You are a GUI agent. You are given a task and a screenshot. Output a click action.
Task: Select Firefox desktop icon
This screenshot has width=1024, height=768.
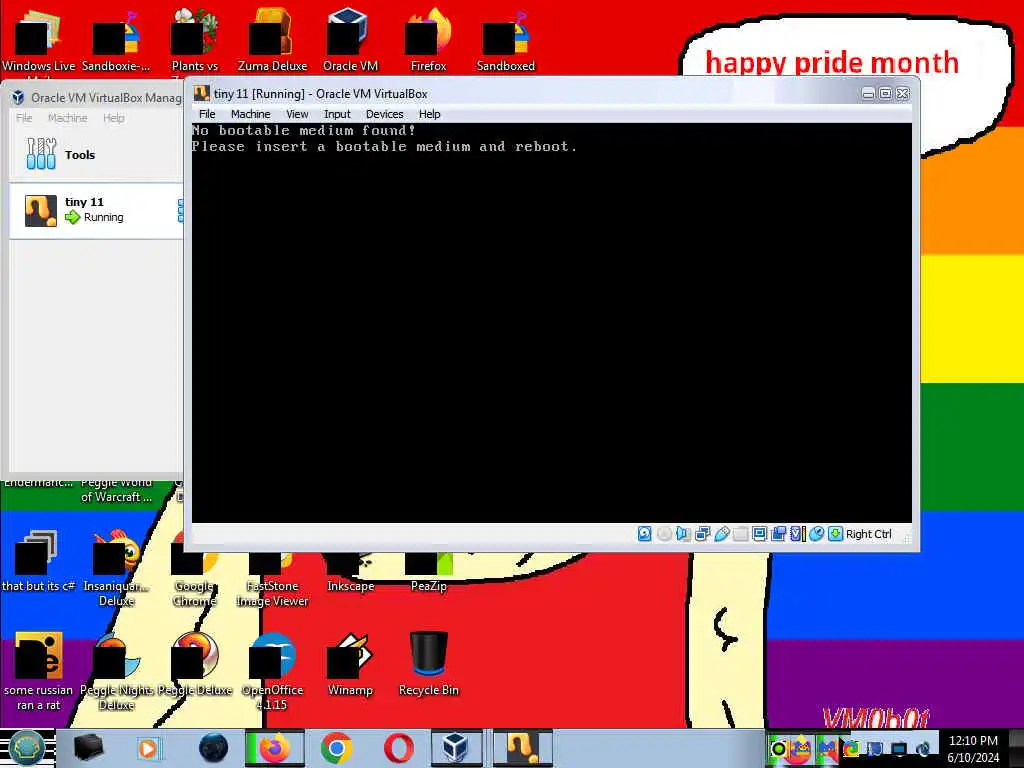coord(428,40)
